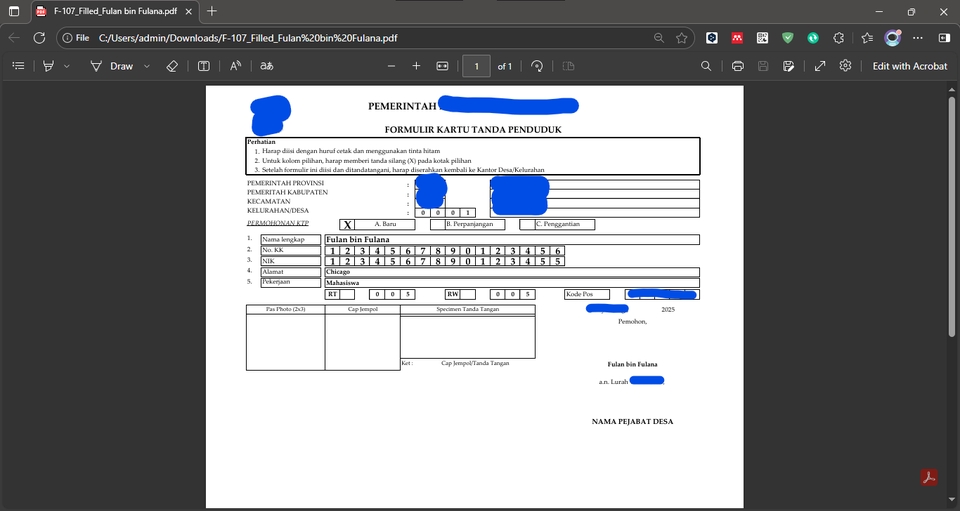Toggle the browser sidebar panel
960x511 pixels.
944,38
